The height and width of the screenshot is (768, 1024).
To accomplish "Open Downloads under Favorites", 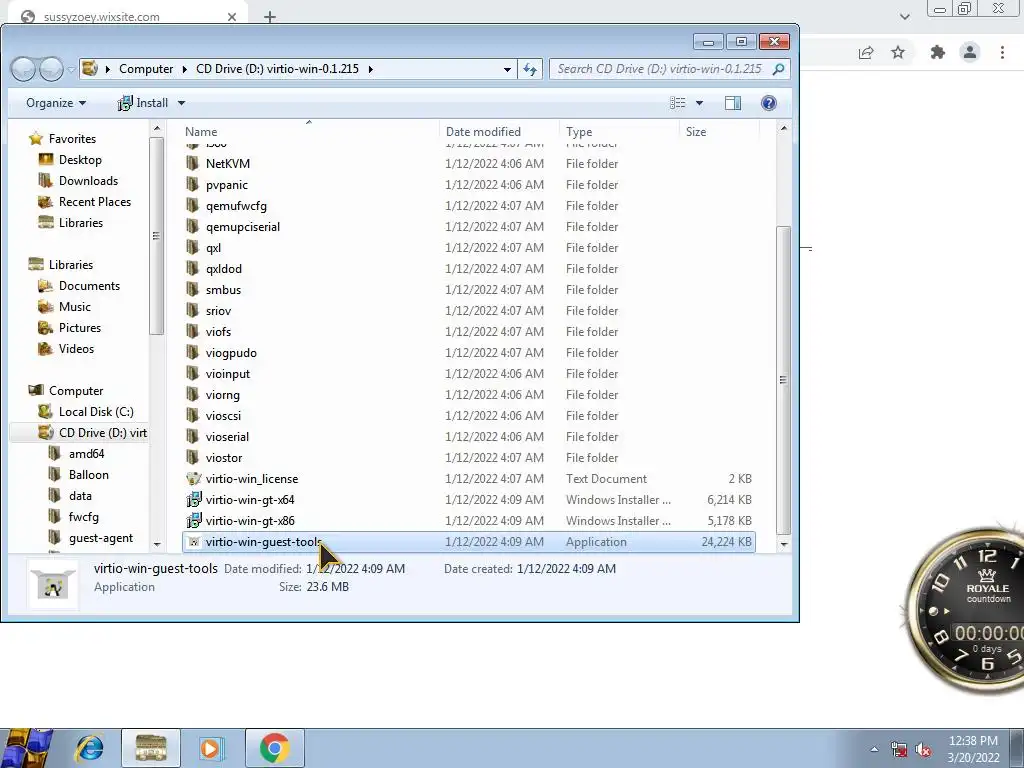I will [x=88, y=181].
